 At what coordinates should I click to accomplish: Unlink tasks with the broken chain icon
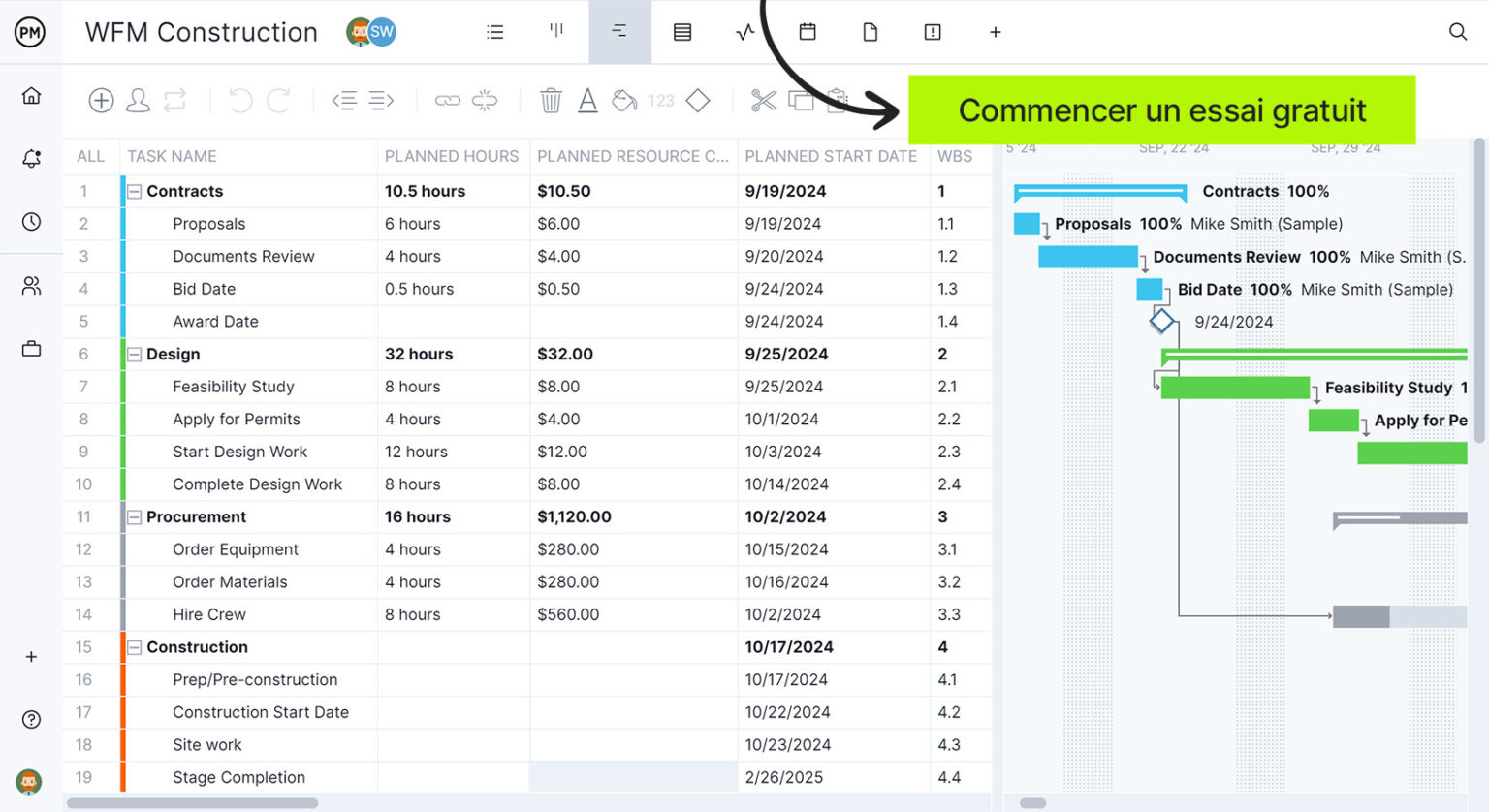click(x=485, y=100)
